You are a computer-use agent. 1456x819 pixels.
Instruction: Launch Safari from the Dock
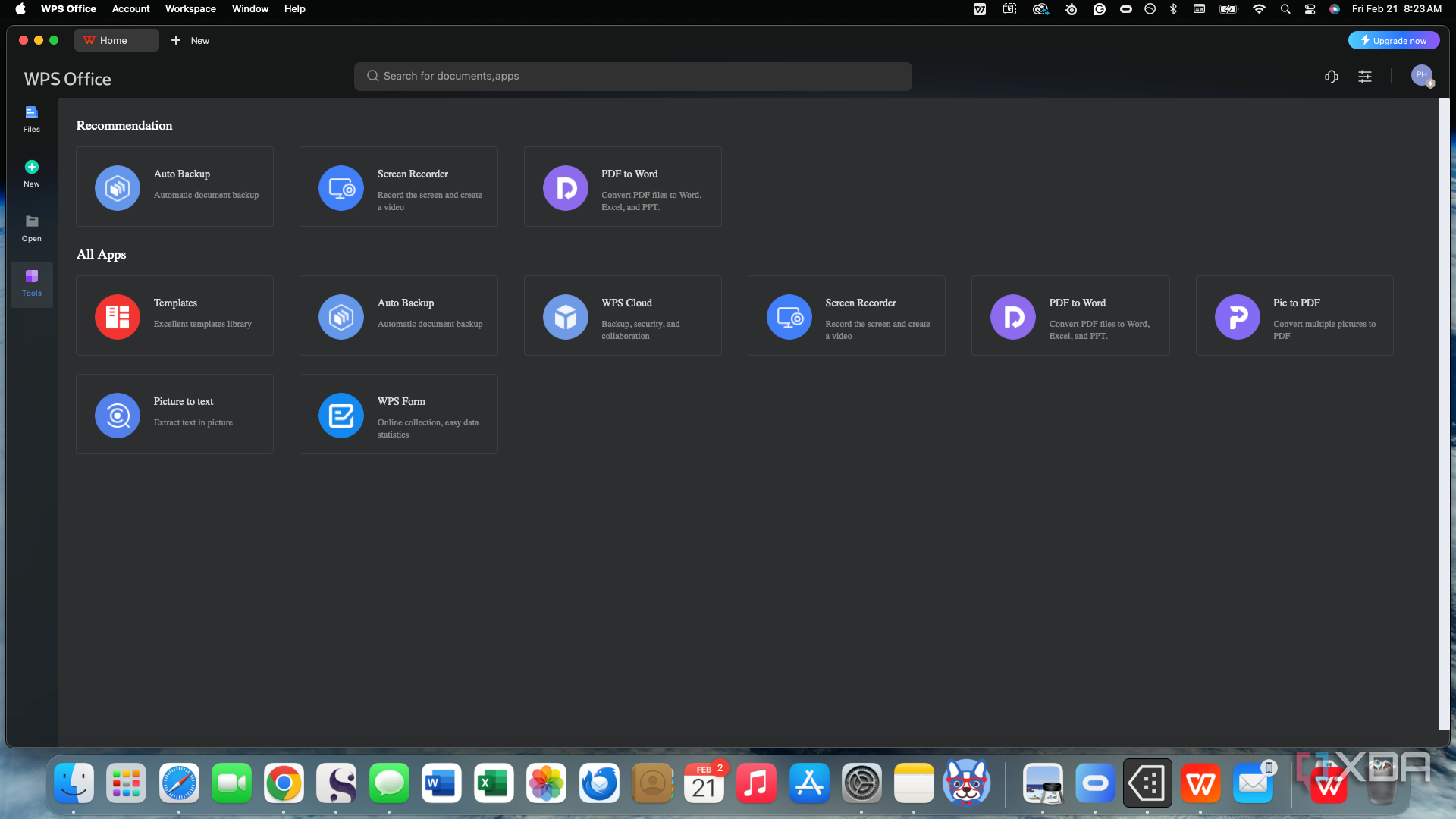coord(179,783)
